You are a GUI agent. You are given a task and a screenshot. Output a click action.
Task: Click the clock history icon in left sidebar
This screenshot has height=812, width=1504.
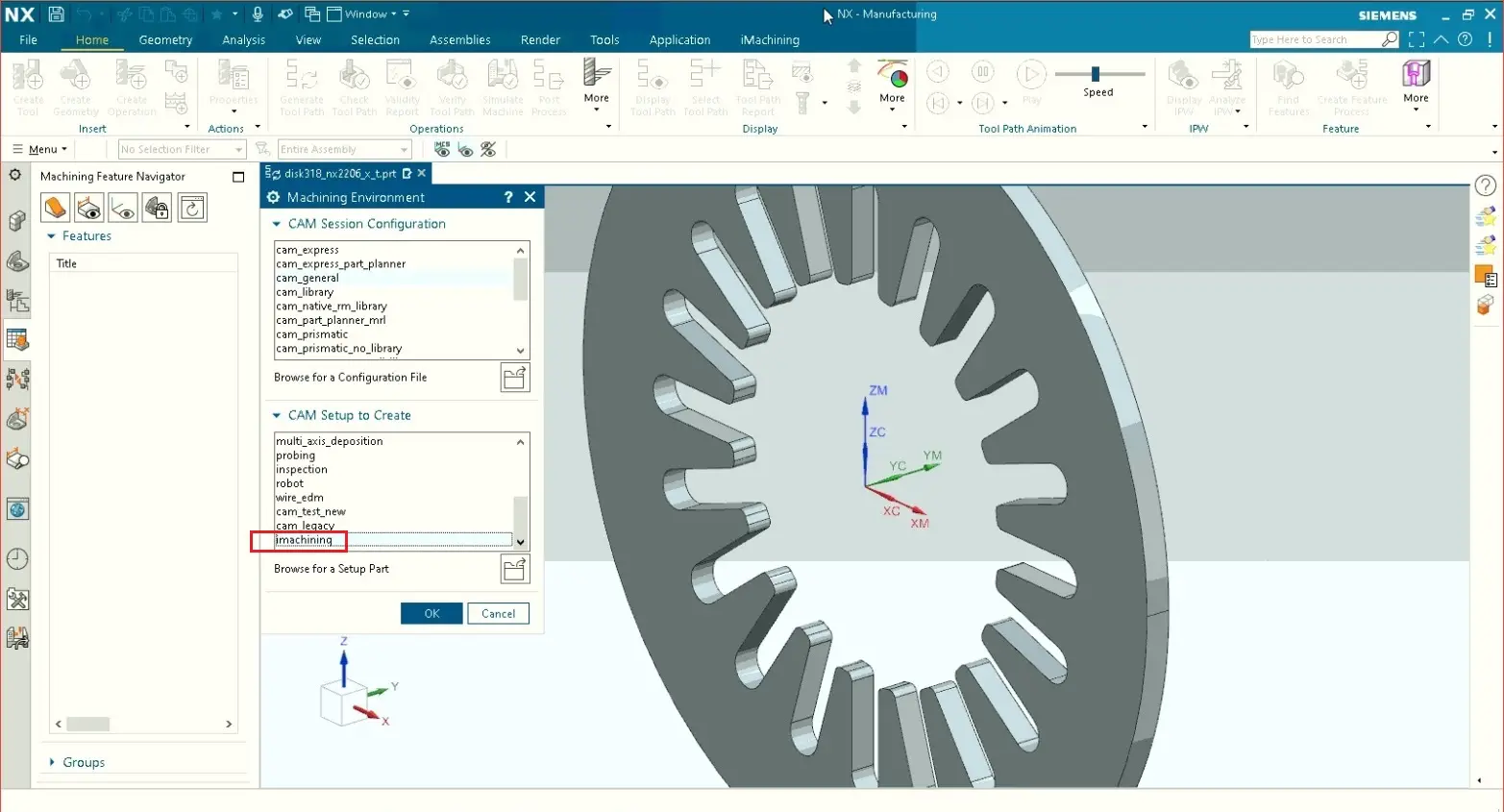(x=17, y=559)
